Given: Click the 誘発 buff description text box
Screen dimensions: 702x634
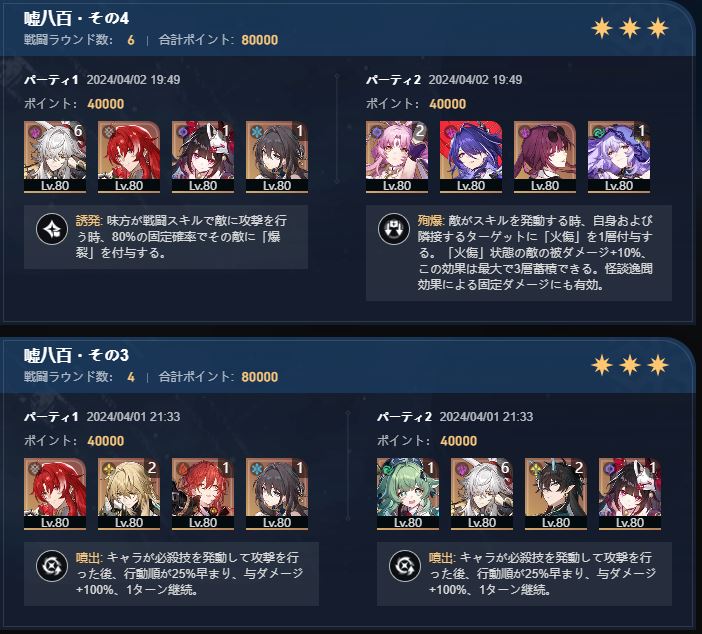Looking at the screenshot, I should click(166, 237).
